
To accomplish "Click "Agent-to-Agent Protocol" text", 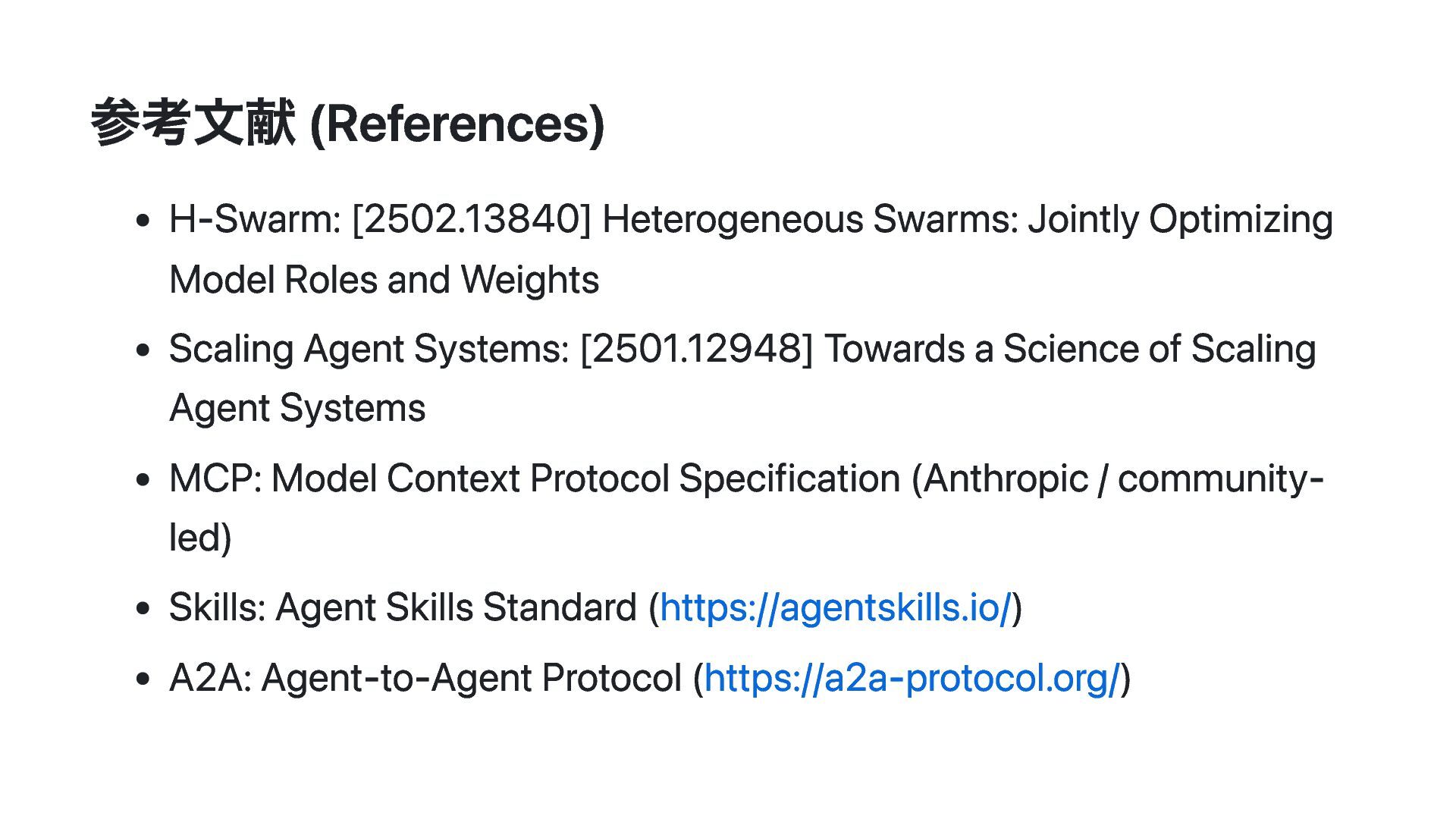I will coord(471,678).
